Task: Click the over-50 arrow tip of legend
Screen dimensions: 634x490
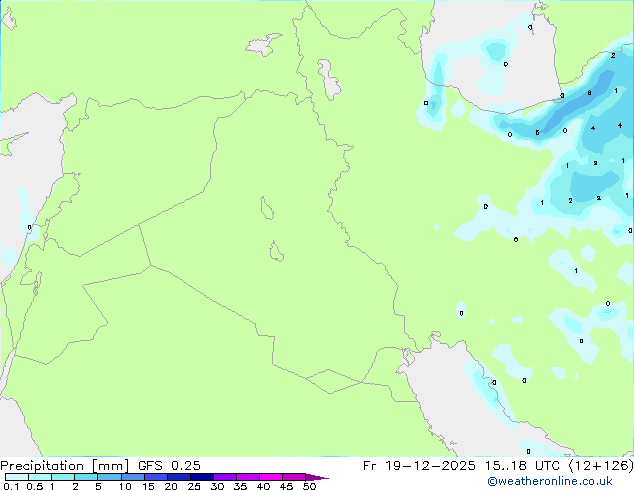Action: click(317, 477)
